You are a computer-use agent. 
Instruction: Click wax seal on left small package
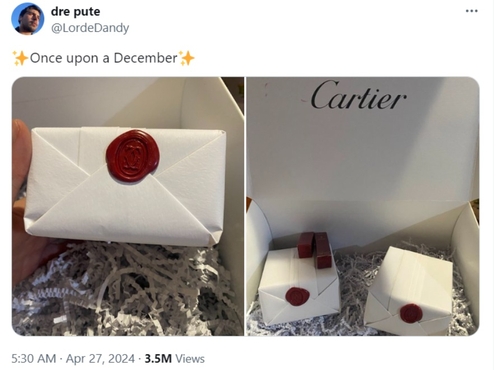(x=297, y=296)
